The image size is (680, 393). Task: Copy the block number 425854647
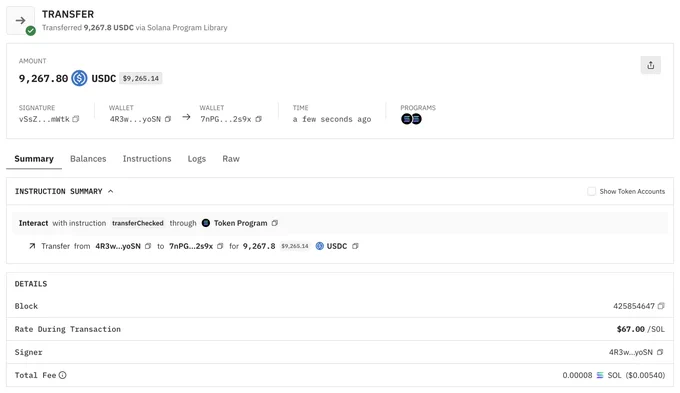click(661, 306)
